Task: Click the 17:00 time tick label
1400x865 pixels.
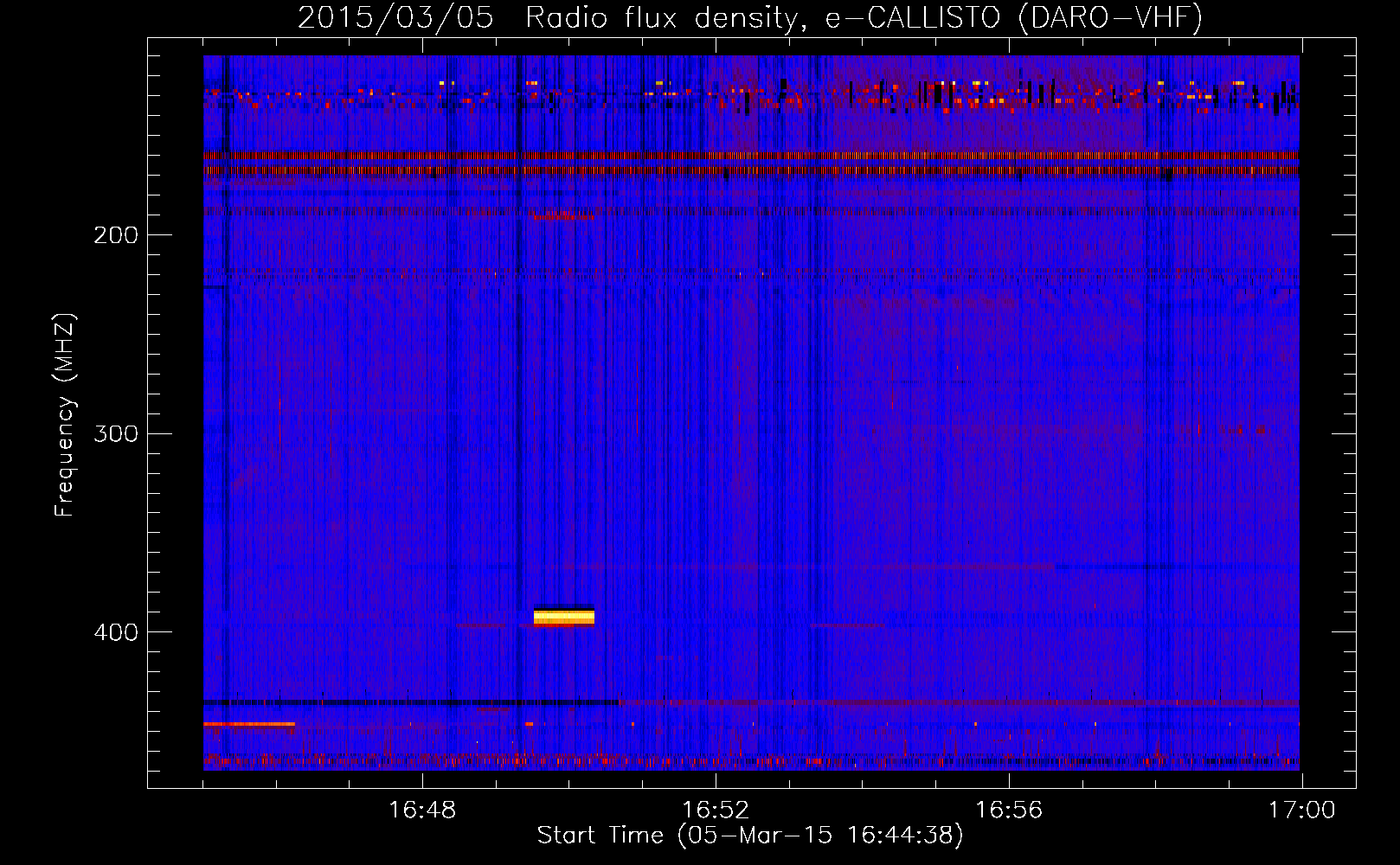Action: (x=1302, y=811)
